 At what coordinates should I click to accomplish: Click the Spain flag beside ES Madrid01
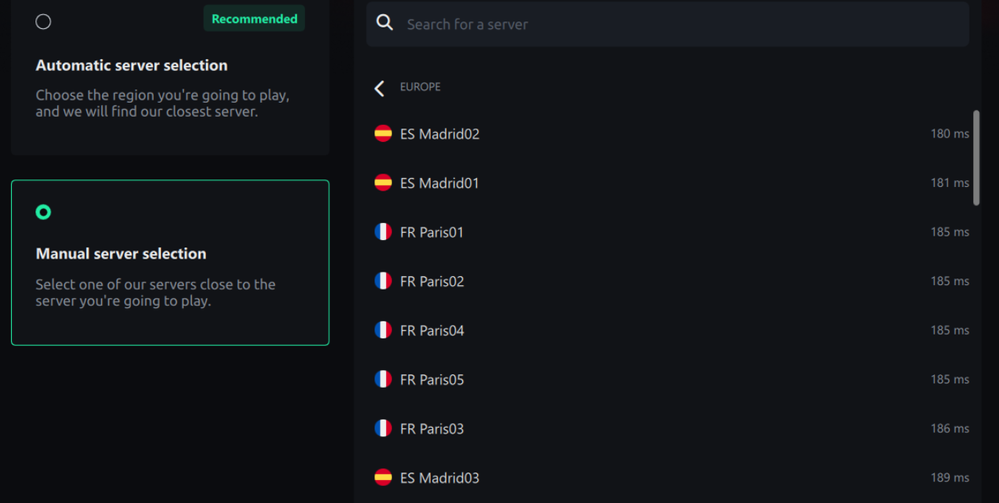coord(383,182)
